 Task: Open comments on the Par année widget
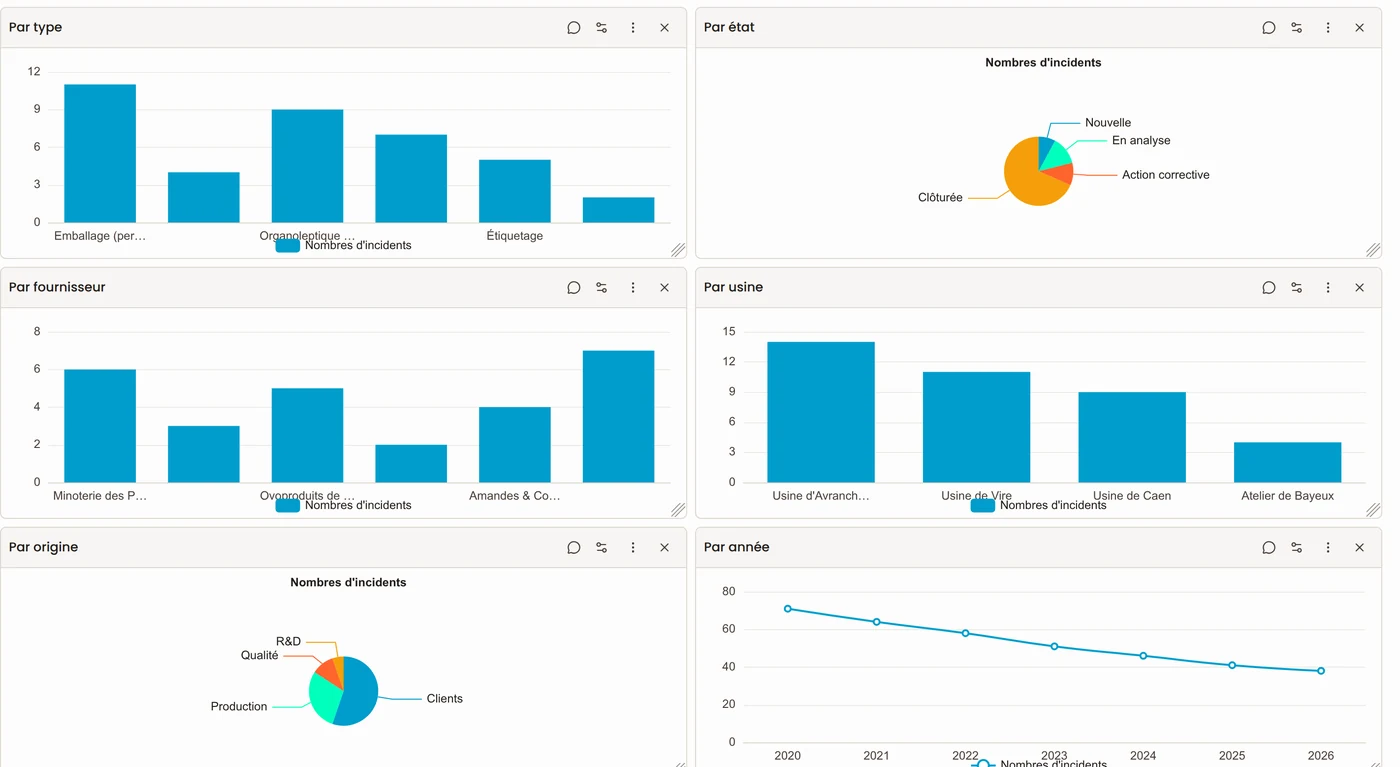[1269, 548]
